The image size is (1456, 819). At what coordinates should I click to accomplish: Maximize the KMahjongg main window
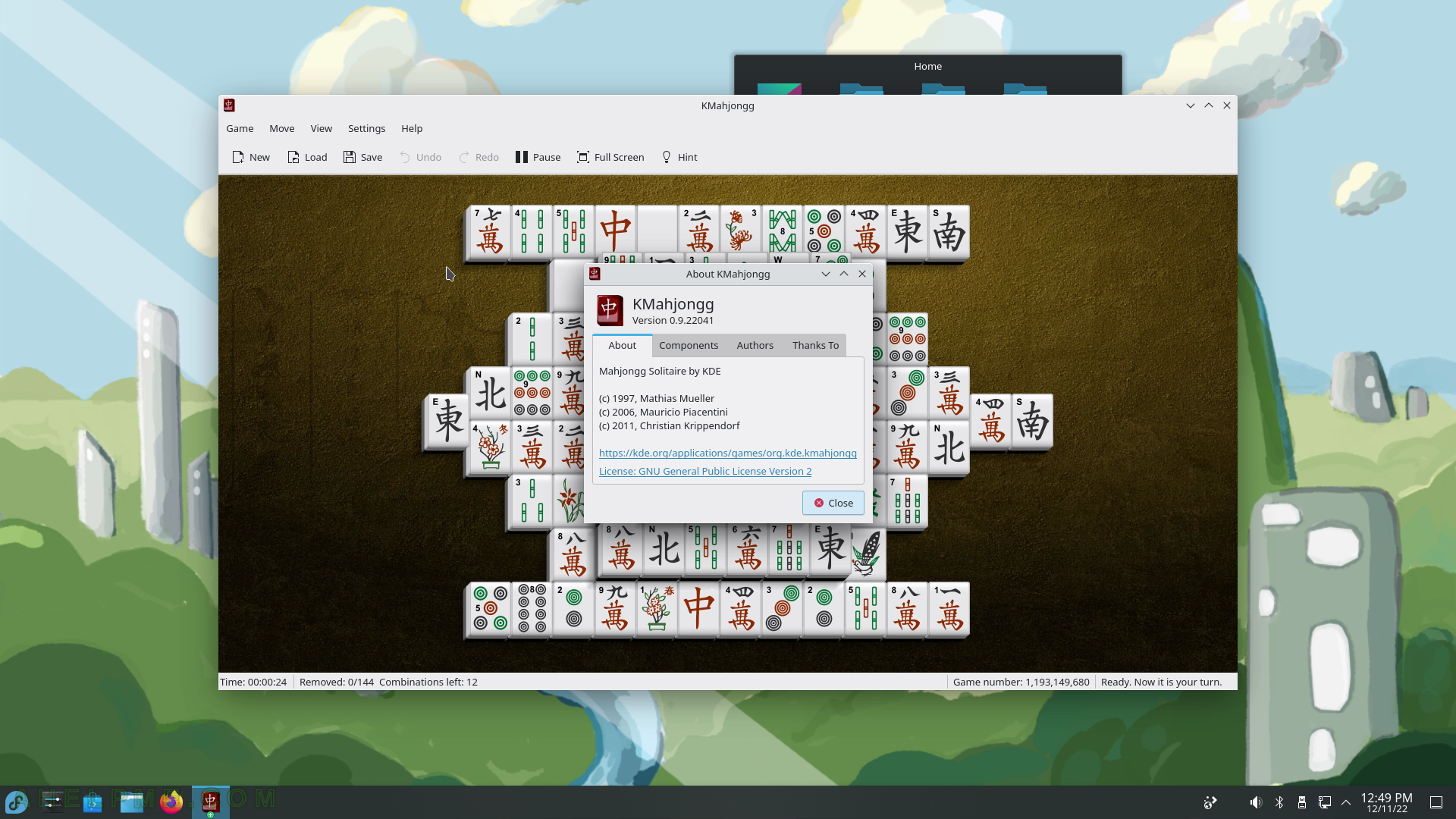click(x=1208, y=105)
